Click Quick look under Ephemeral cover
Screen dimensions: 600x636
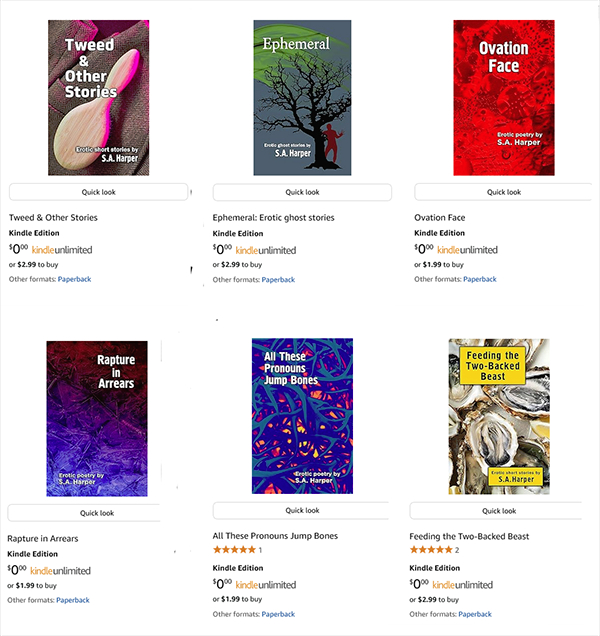(302, 192)
